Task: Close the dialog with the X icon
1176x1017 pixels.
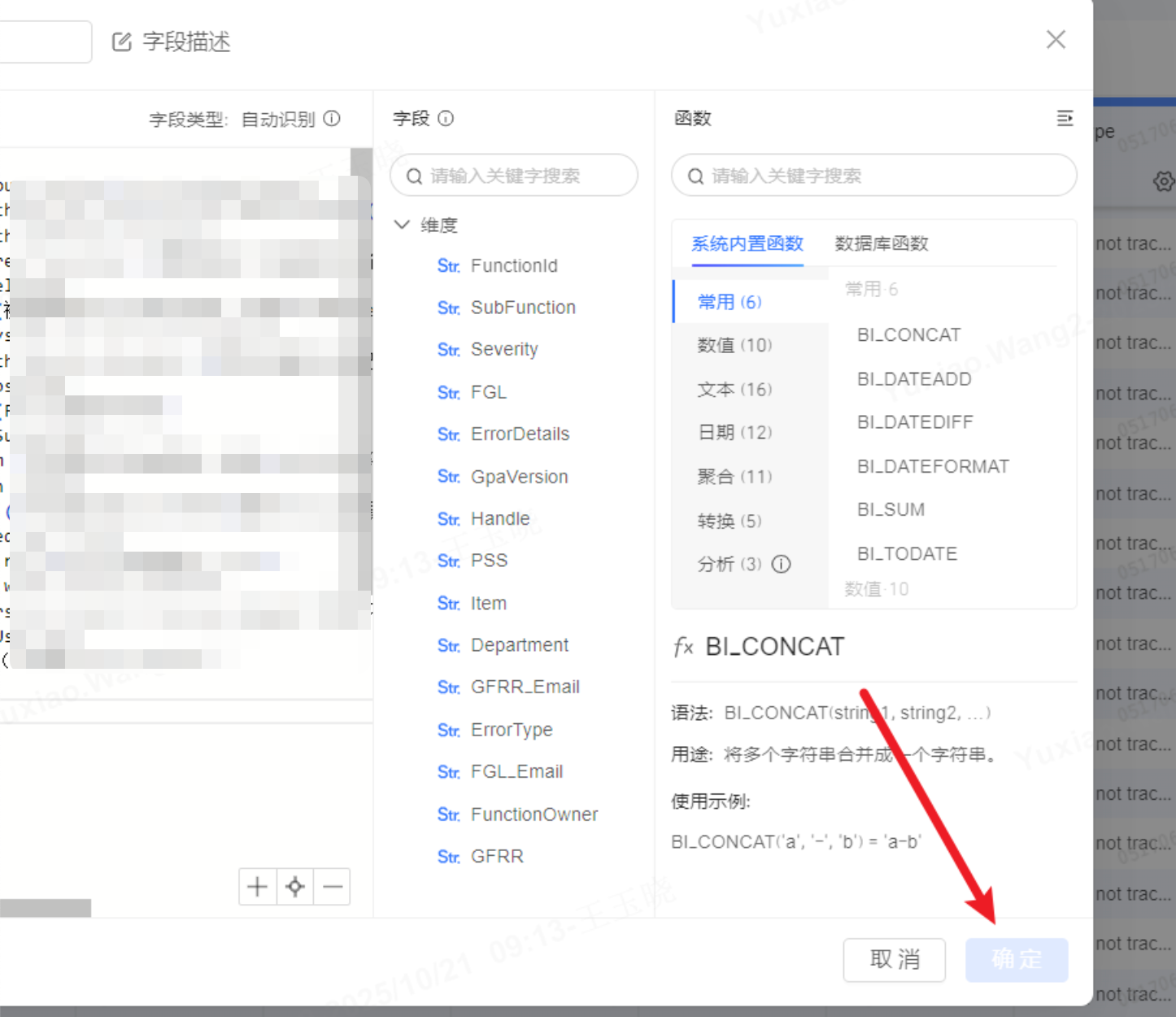Action: (x=1056, y=40)
